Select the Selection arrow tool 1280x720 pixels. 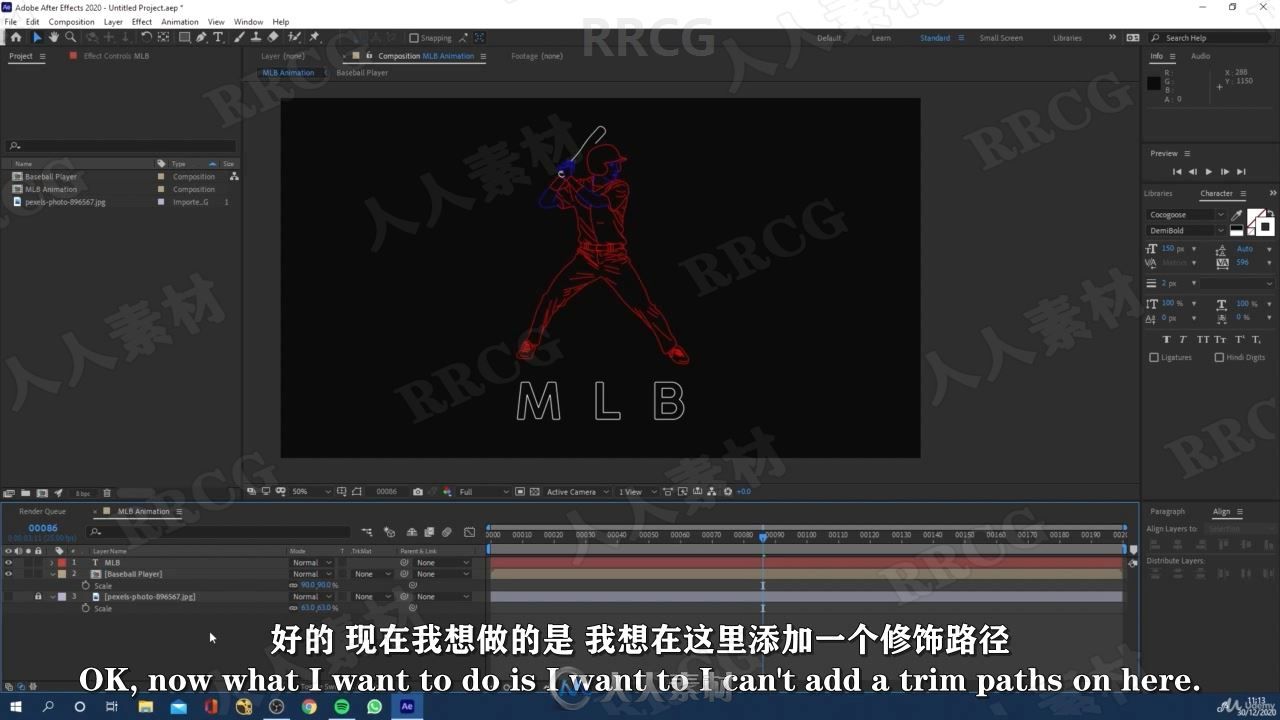click(x=37, y=37)
